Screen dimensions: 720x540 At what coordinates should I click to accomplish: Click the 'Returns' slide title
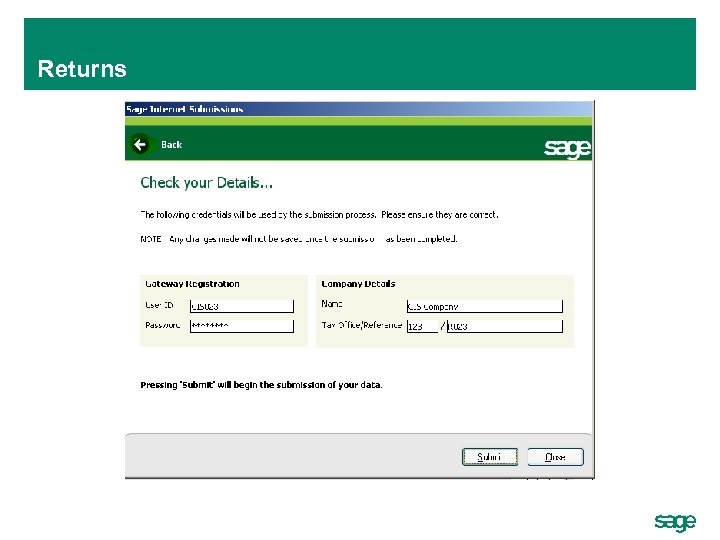coord(82,69)
